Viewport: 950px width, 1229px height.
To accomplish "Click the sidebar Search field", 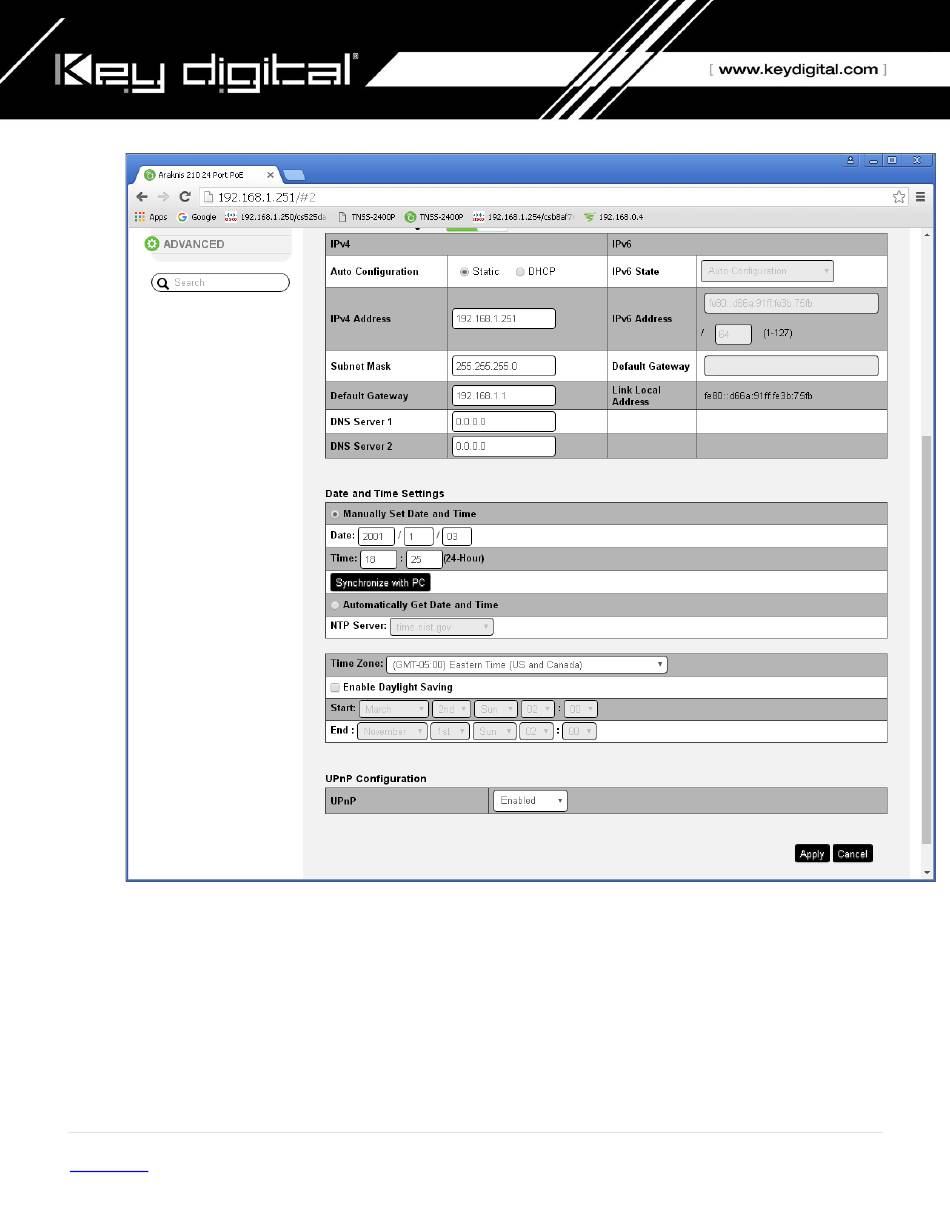I will (x=220, y=283).
